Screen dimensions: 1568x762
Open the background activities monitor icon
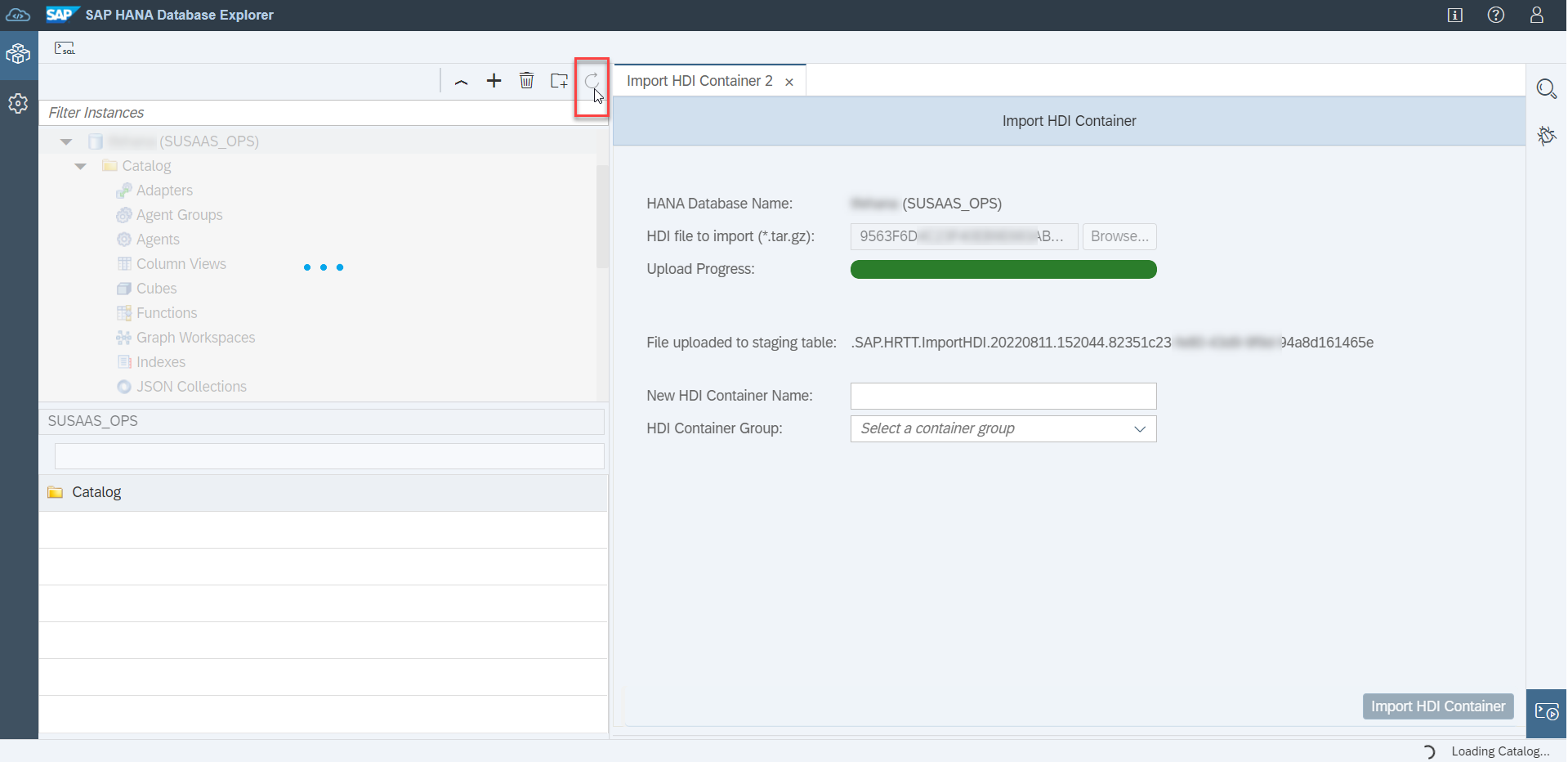[1547, 712]
